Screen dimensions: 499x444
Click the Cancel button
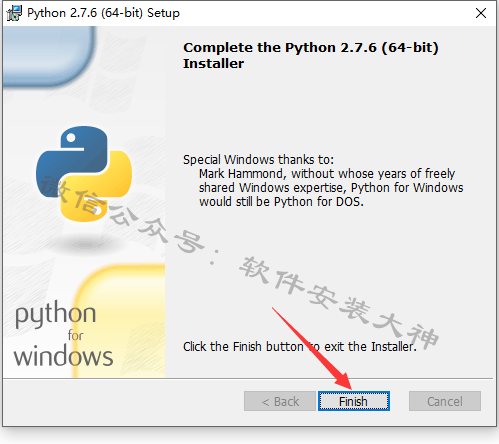coord(445,401)
